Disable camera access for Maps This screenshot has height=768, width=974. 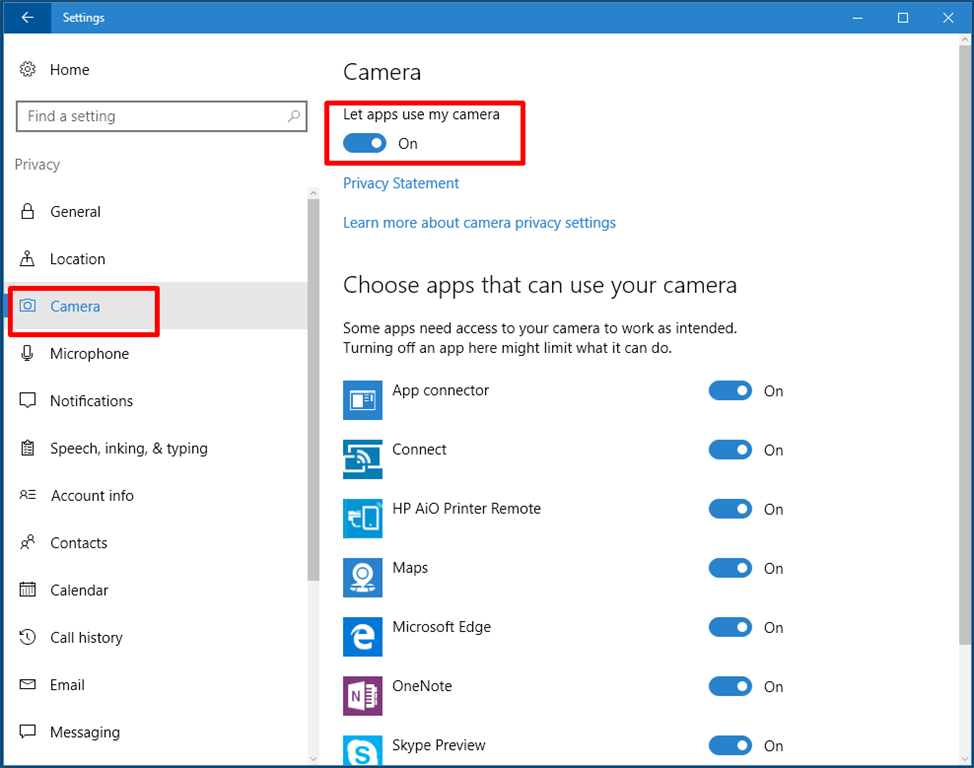click(x=730, y=568)
